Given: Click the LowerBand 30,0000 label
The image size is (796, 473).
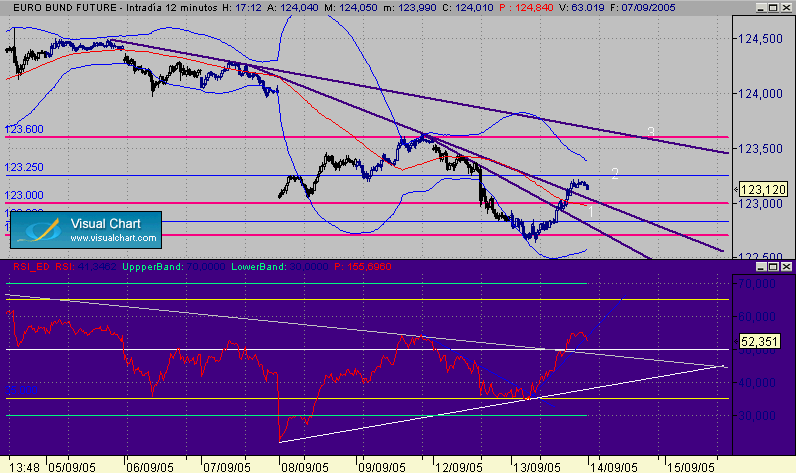Looking at the screenshot, I should [280, 266].
